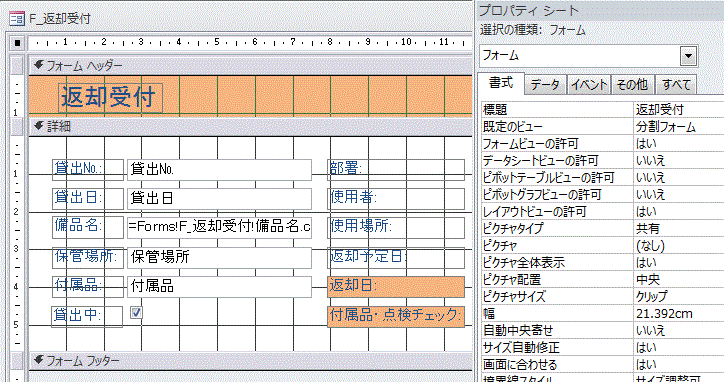Click the 幅 value 21.392cm
The width and height of the screenshot is (724, 382).
(x=678, y=314)
